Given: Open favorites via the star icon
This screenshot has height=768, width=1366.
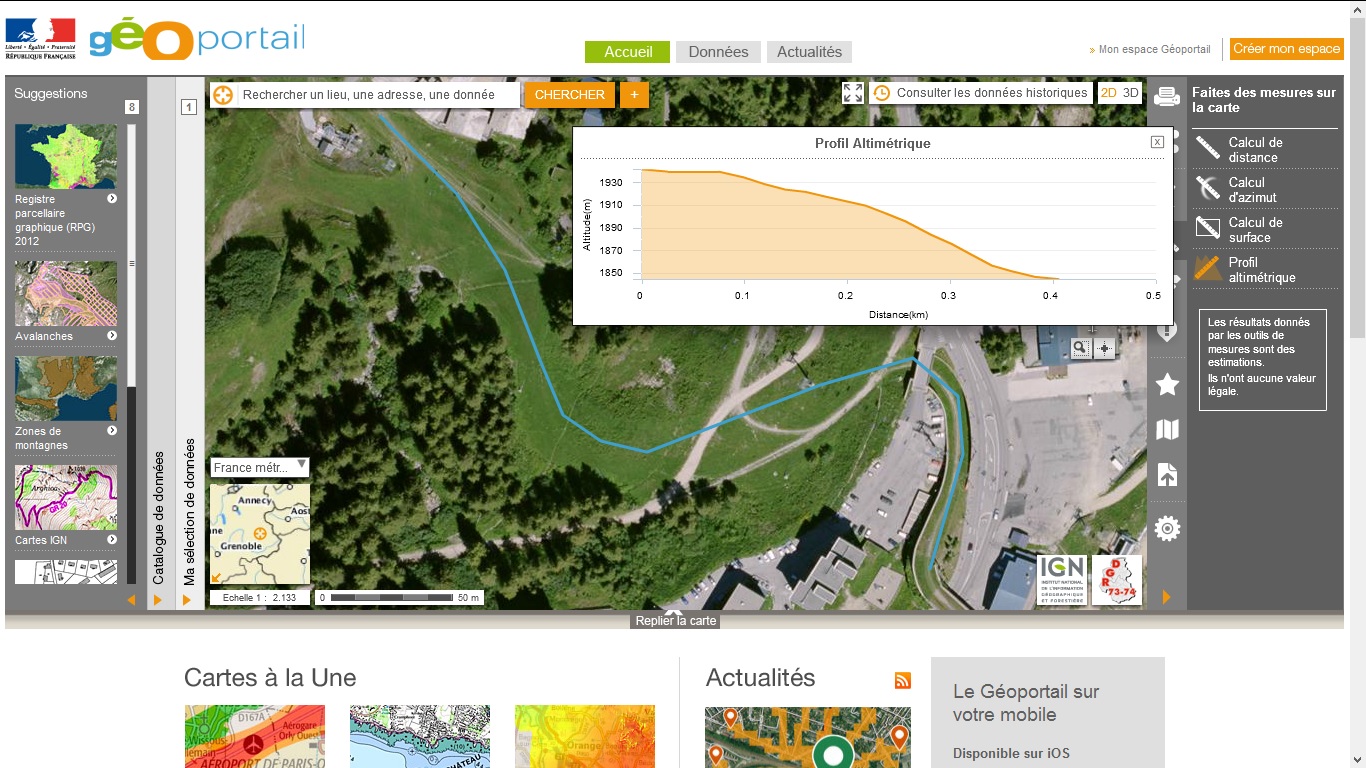Looking at the screenshot, I should click(1167, 384).
